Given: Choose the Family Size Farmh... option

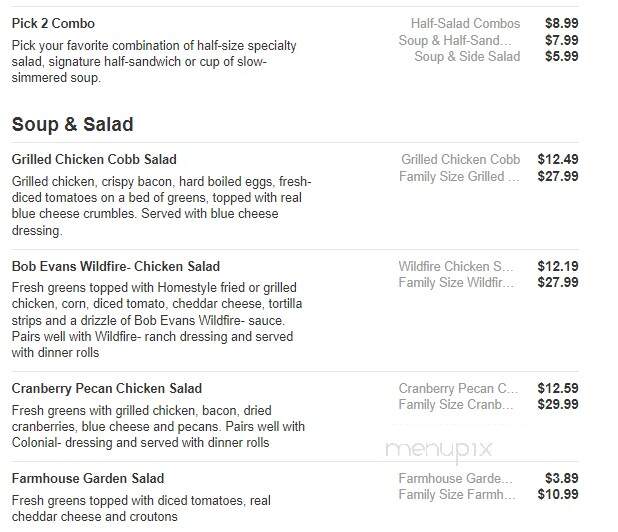Looking at the screenshot, I should [x=457, y=495].
